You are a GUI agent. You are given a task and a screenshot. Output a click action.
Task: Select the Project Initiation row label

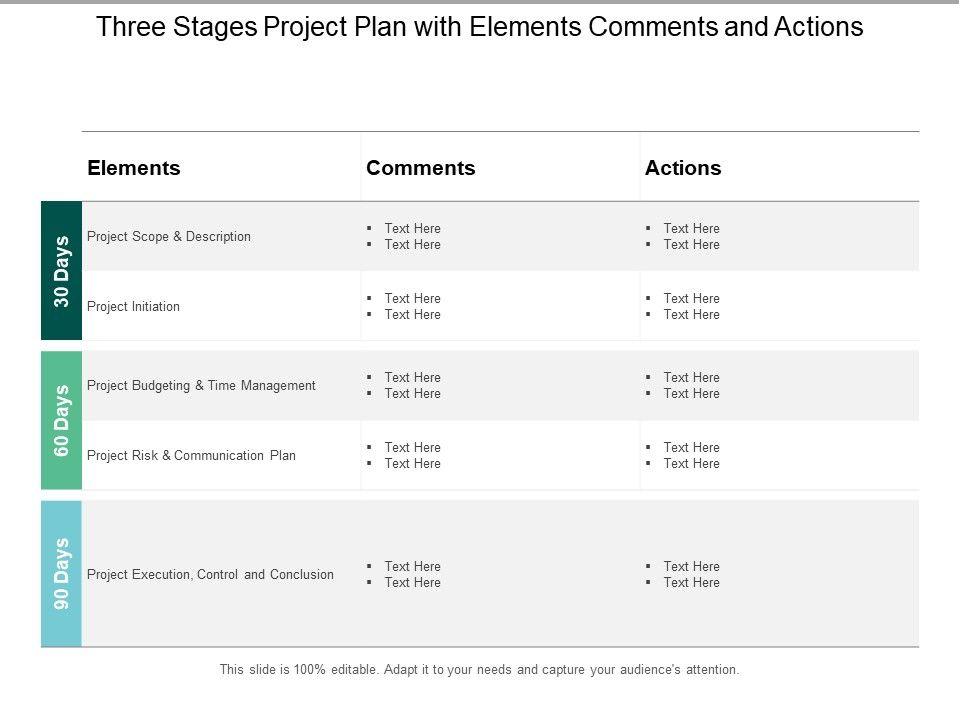pyautogui.click(x=134, y=307)
